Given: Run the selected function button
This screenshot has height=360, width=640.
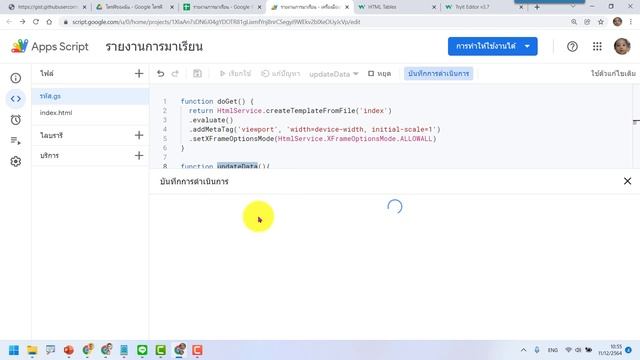Looking at the screenshot, I should (235, 73).
